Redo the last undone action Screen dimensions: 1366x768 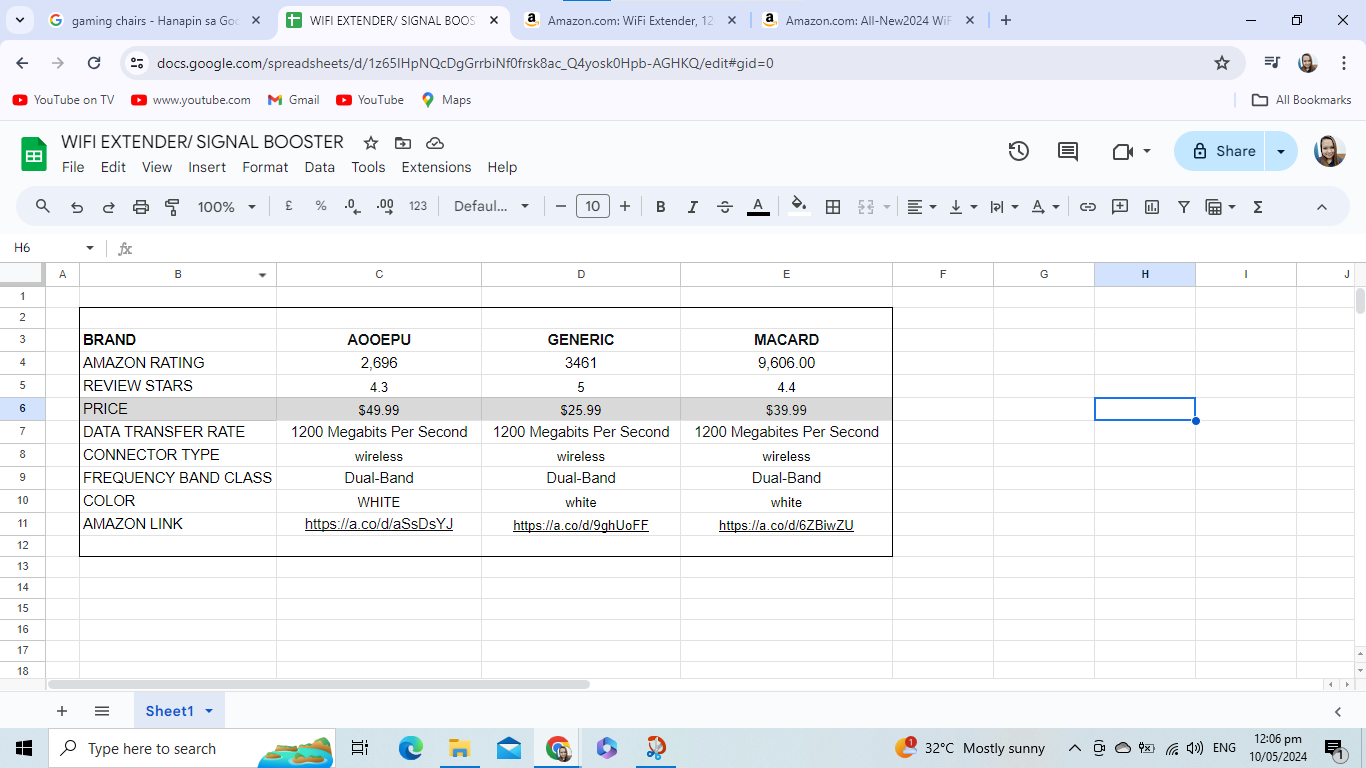tap(109, 207)
